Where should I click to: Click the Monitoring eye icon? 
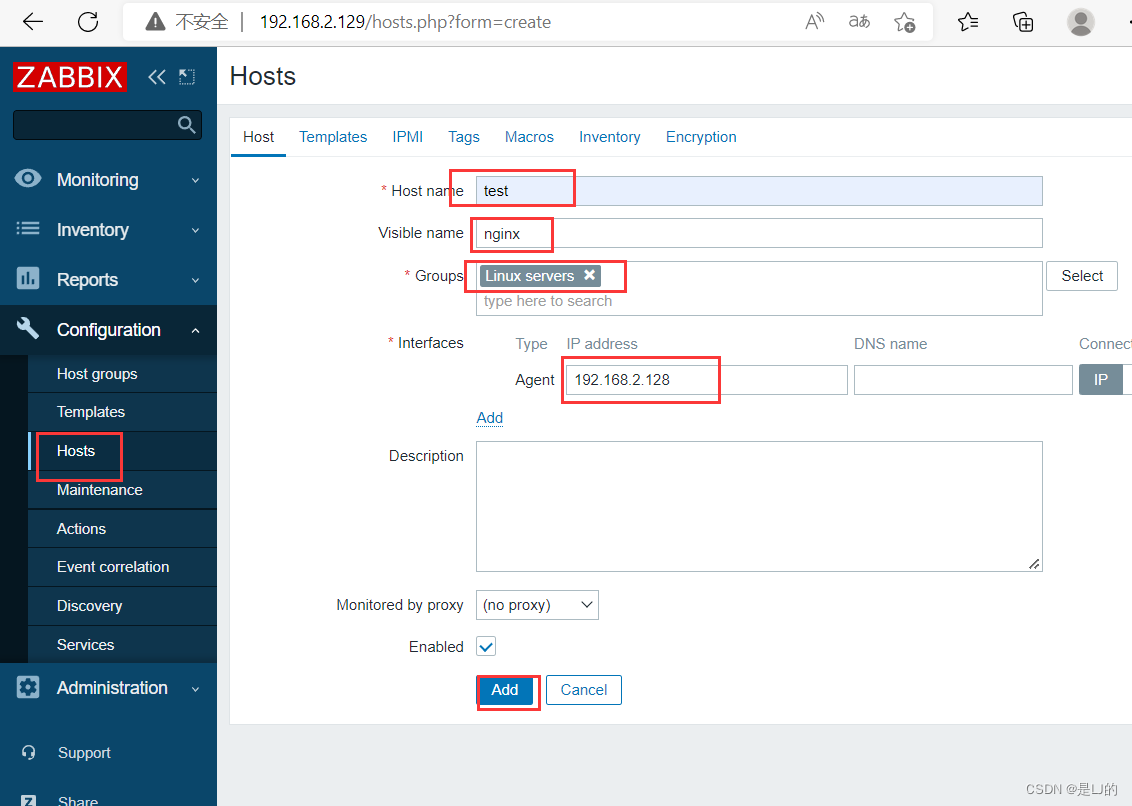point(28,178)
